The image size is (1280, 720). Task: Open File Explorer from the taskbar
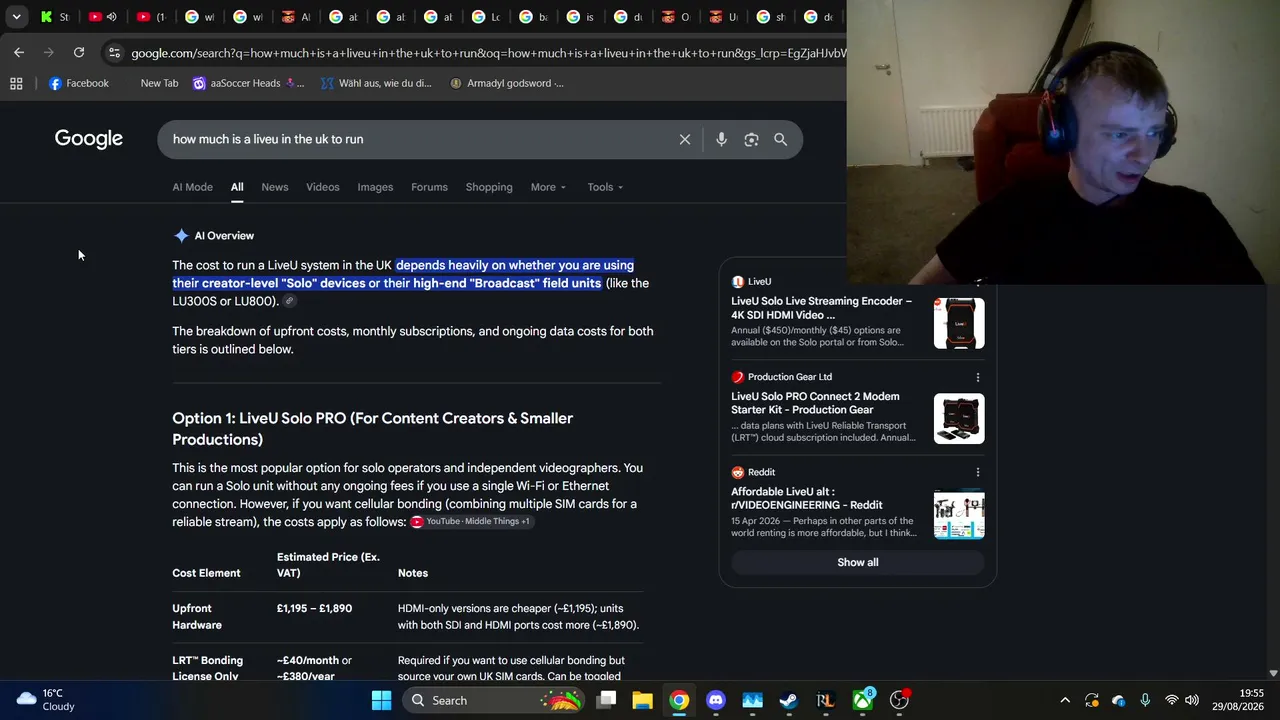[x=642, y=700]
